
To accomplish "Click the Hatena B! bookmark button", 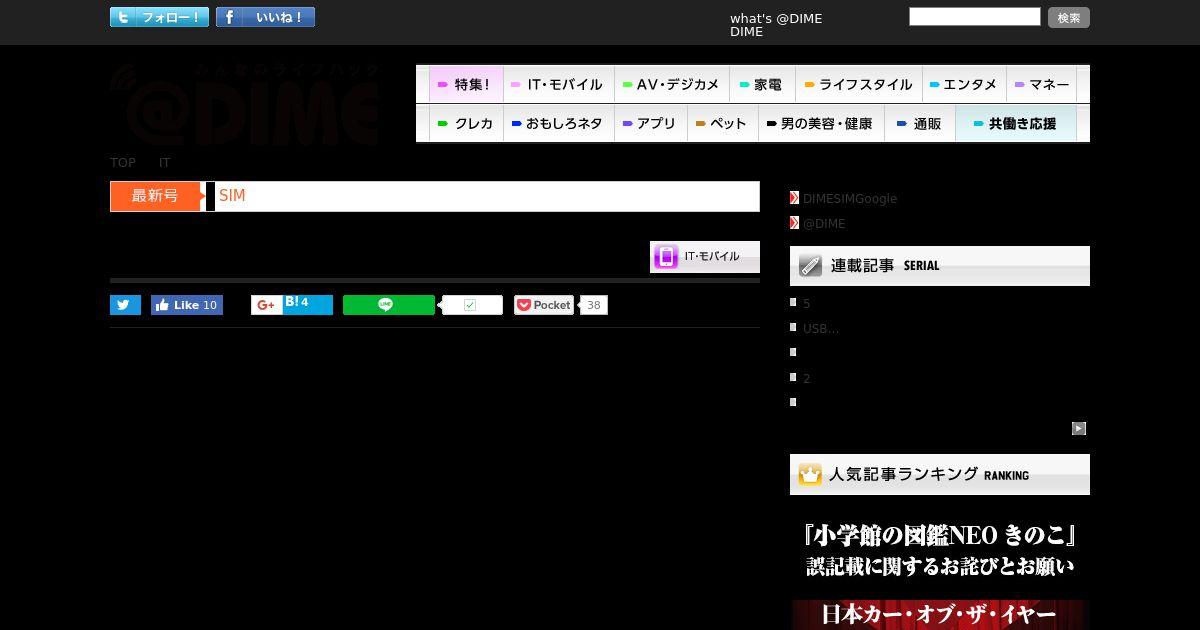I will [307, 305].
